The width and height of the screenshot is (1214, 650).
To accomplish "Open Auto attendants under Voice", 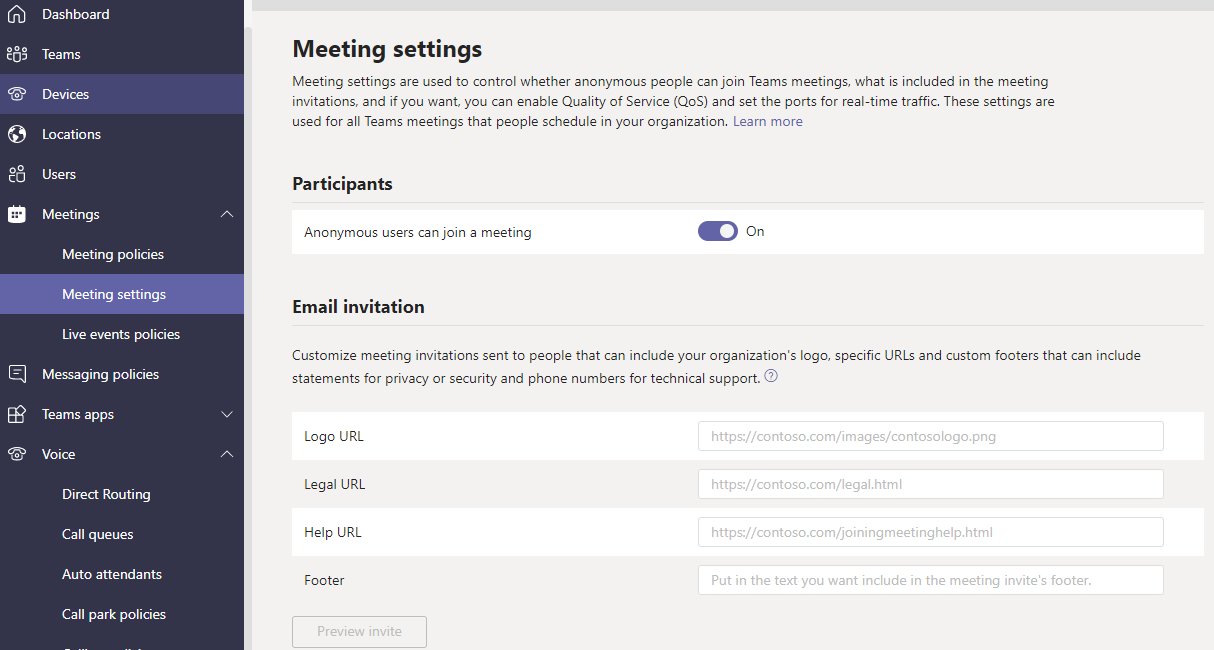I will click(x=122, y=574).
